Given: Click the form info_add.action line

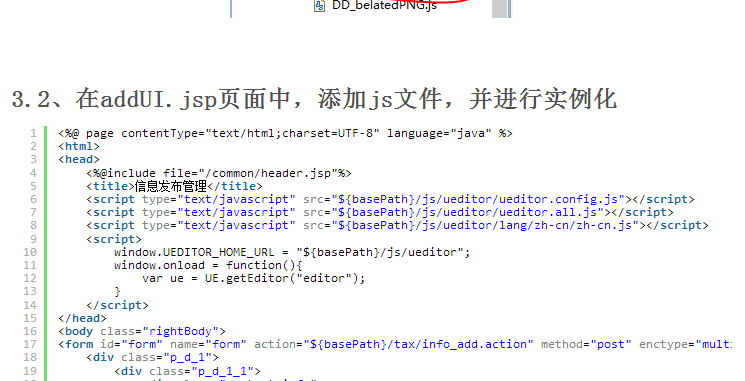Looking at the screenshot, I should [395, 344].
